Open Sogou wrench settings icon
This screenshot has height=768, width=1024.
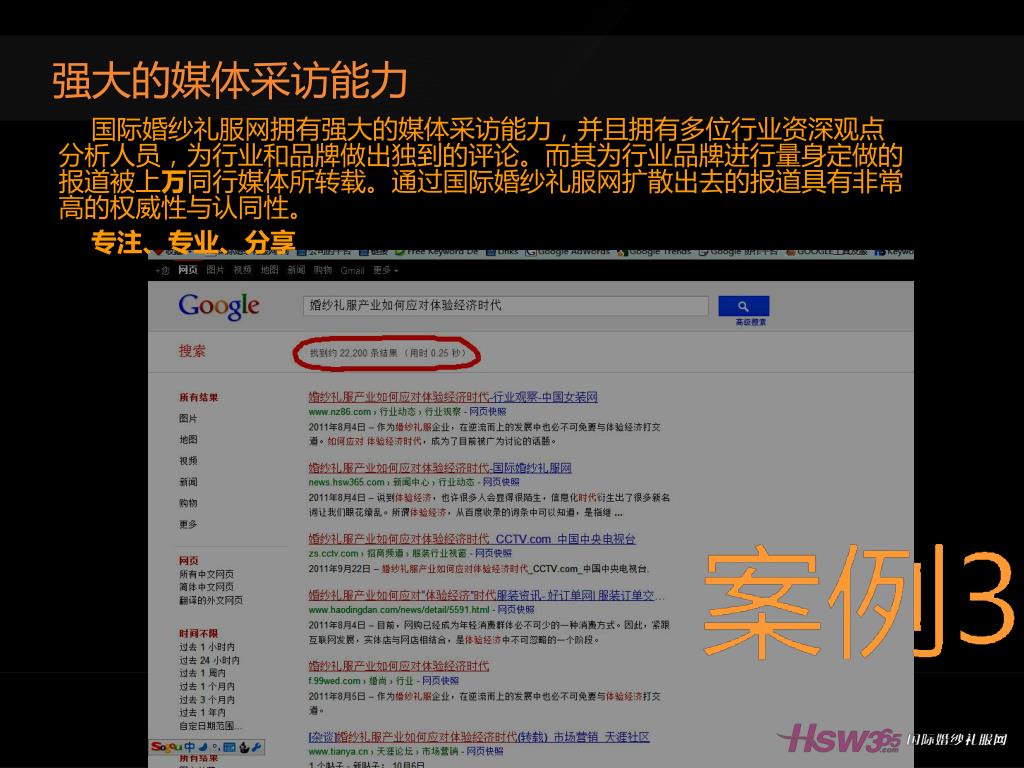point(257,747)
